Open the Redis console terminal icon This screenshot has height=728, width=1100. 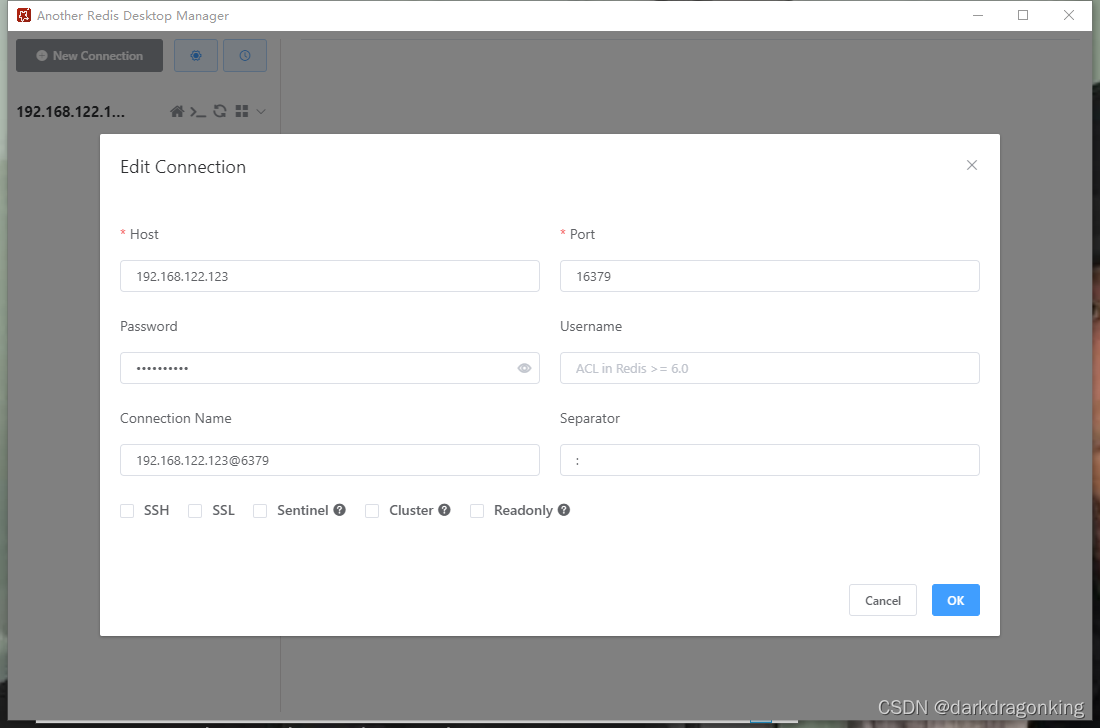coord(198,111)
